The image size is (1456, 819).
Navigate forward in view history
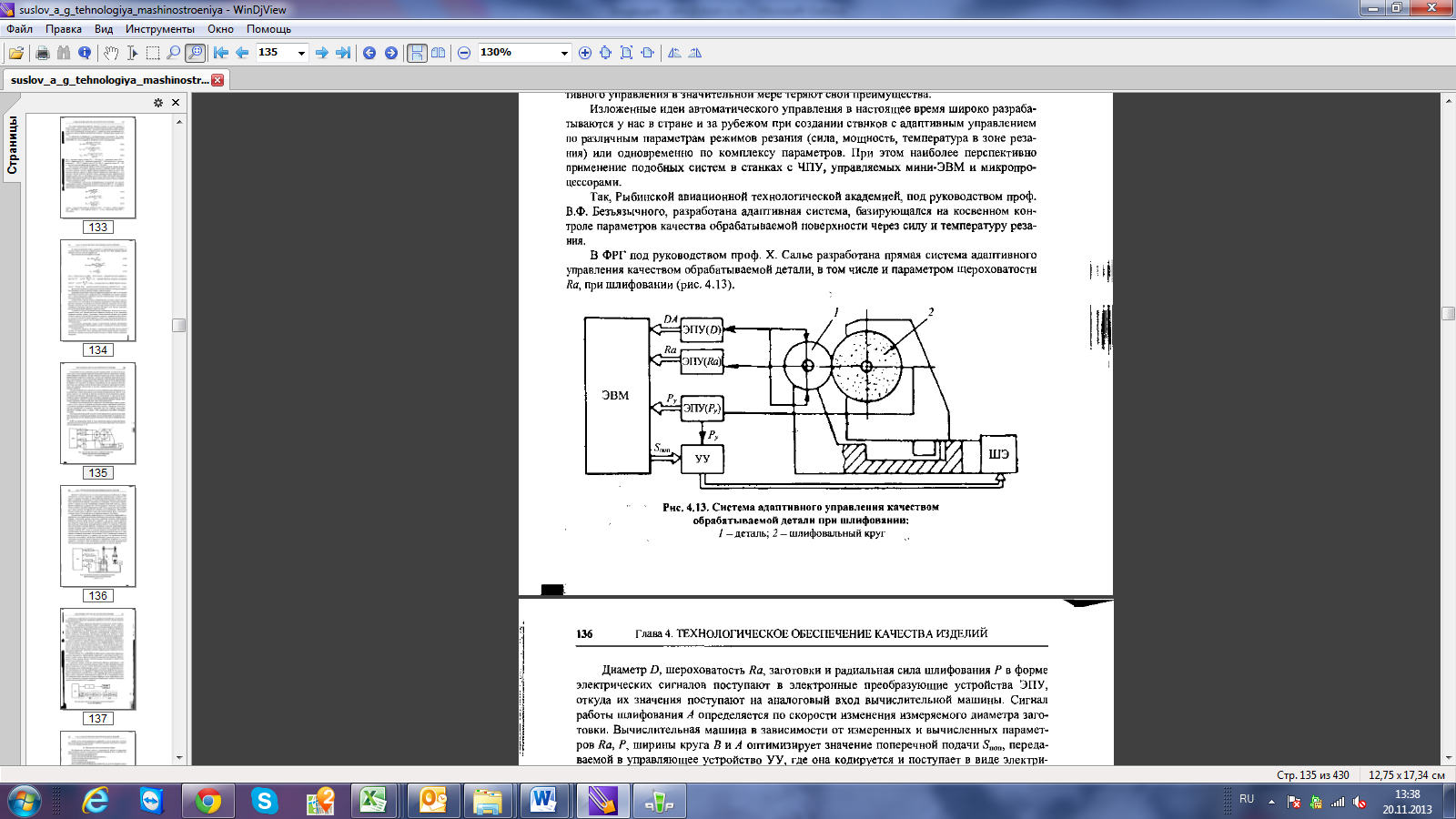click(391, 53)
